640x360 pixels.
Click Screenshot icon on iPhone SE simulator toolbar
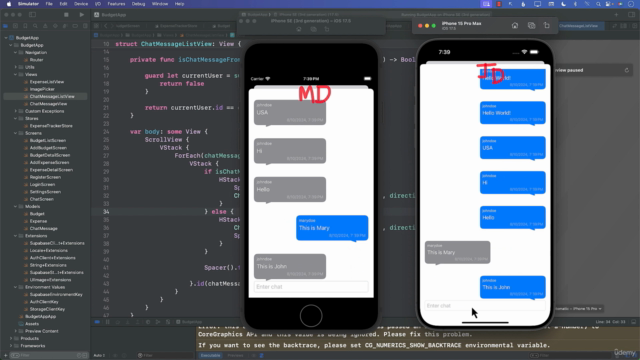pyautogui.click(x=313, y=29)
